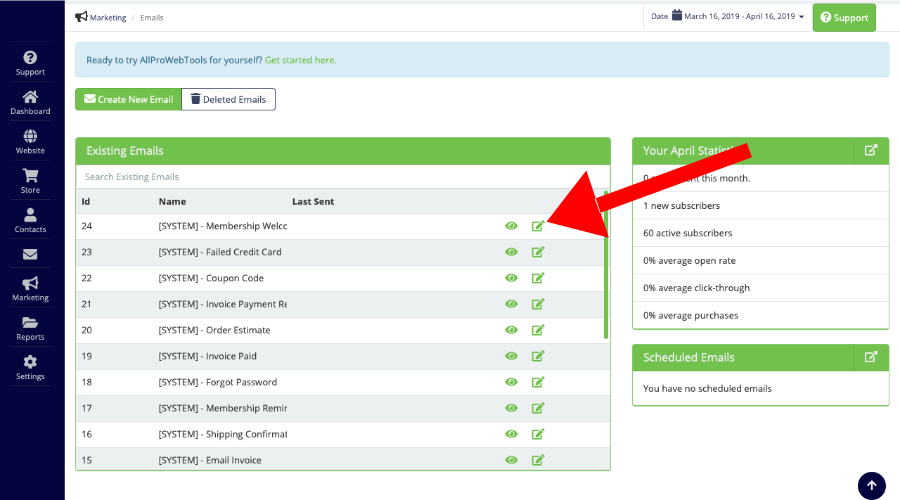Click the Search Existing Emails field

pos(340,177)
